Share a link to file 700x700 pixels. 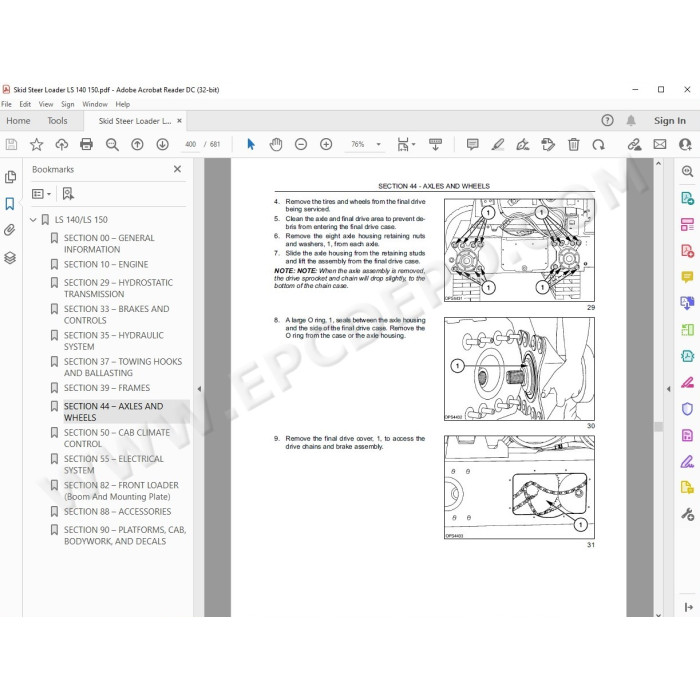click(x=634, y=144)
